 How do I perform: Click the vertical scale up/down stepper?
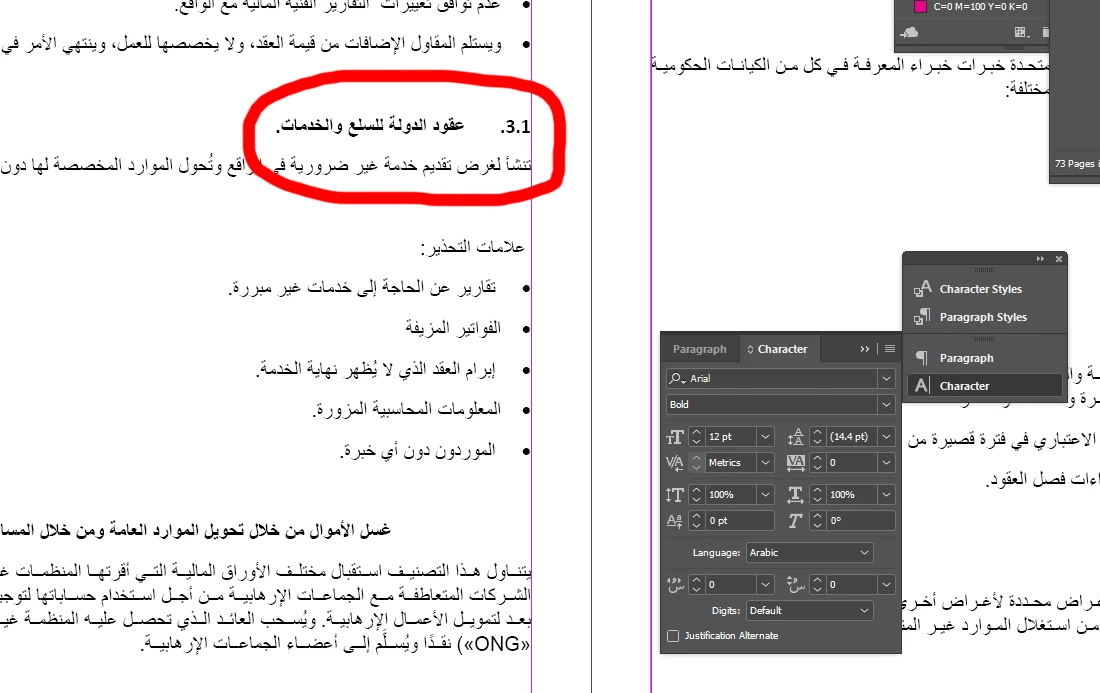696,495
